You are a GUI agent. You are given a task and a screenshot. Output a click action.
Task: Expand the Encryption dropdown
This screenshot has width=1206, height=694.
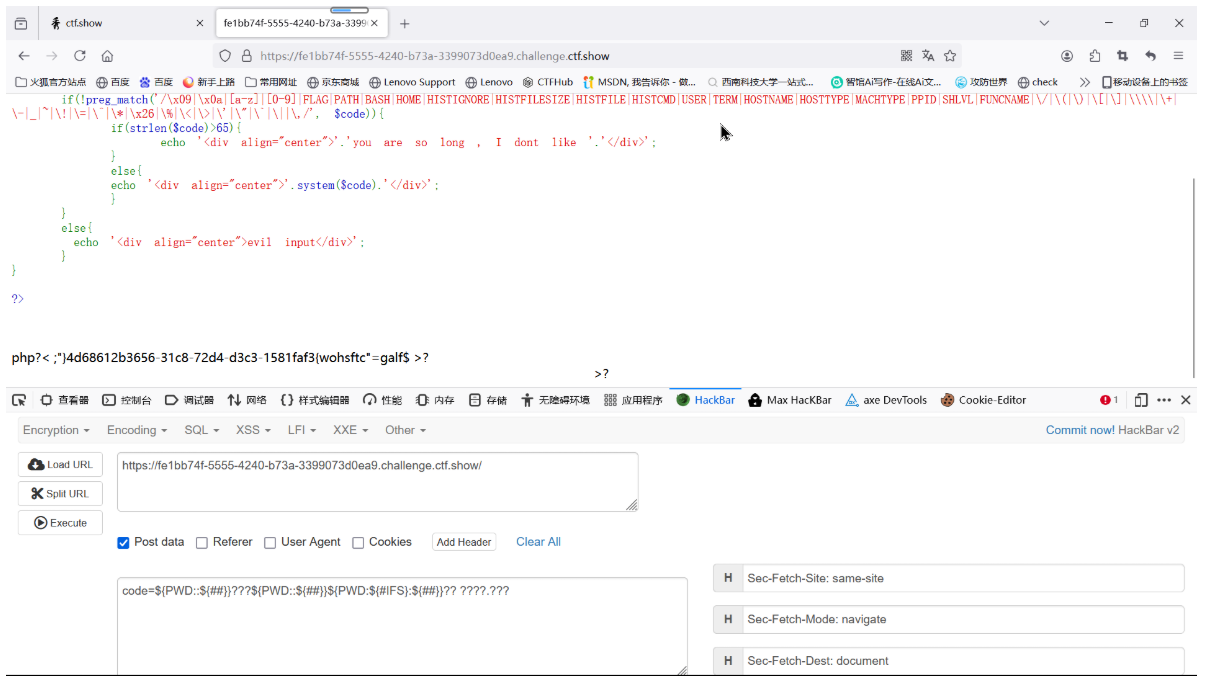click(56, 430)
